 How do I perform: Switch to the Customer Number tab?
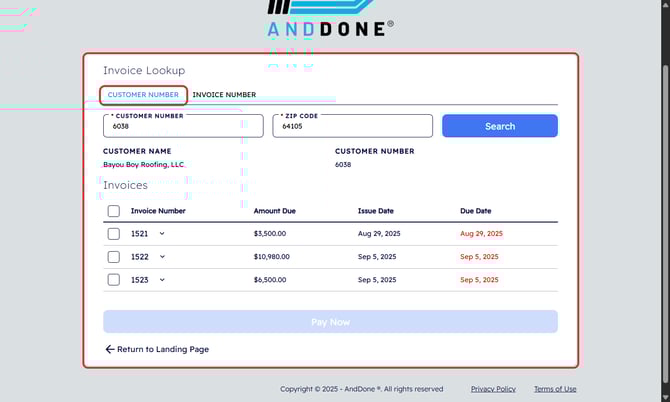coord(143,95)
